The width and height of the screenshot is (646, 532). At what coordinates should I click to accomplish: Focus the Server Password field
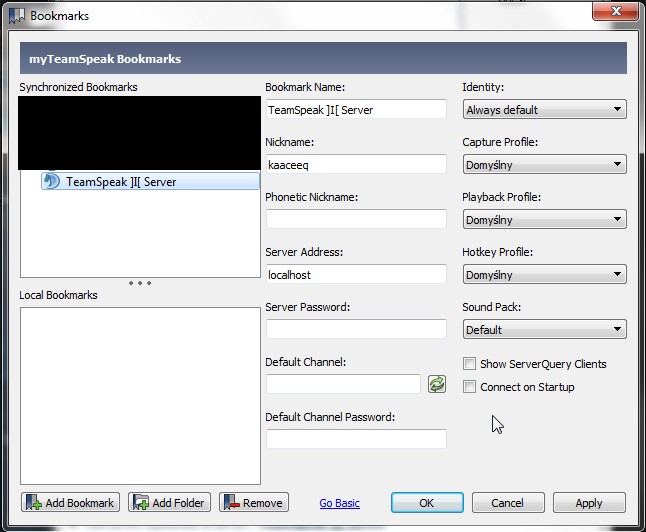(356, 329)
